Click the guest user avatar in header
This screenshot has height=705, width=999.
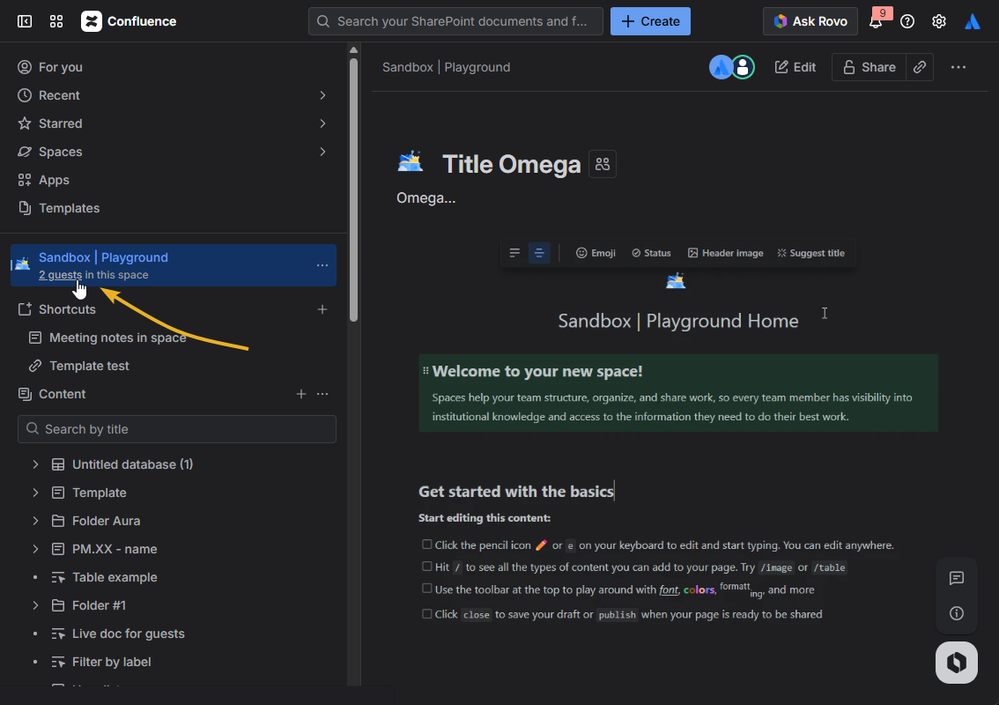pyautogui.click(x=742, y=67)
